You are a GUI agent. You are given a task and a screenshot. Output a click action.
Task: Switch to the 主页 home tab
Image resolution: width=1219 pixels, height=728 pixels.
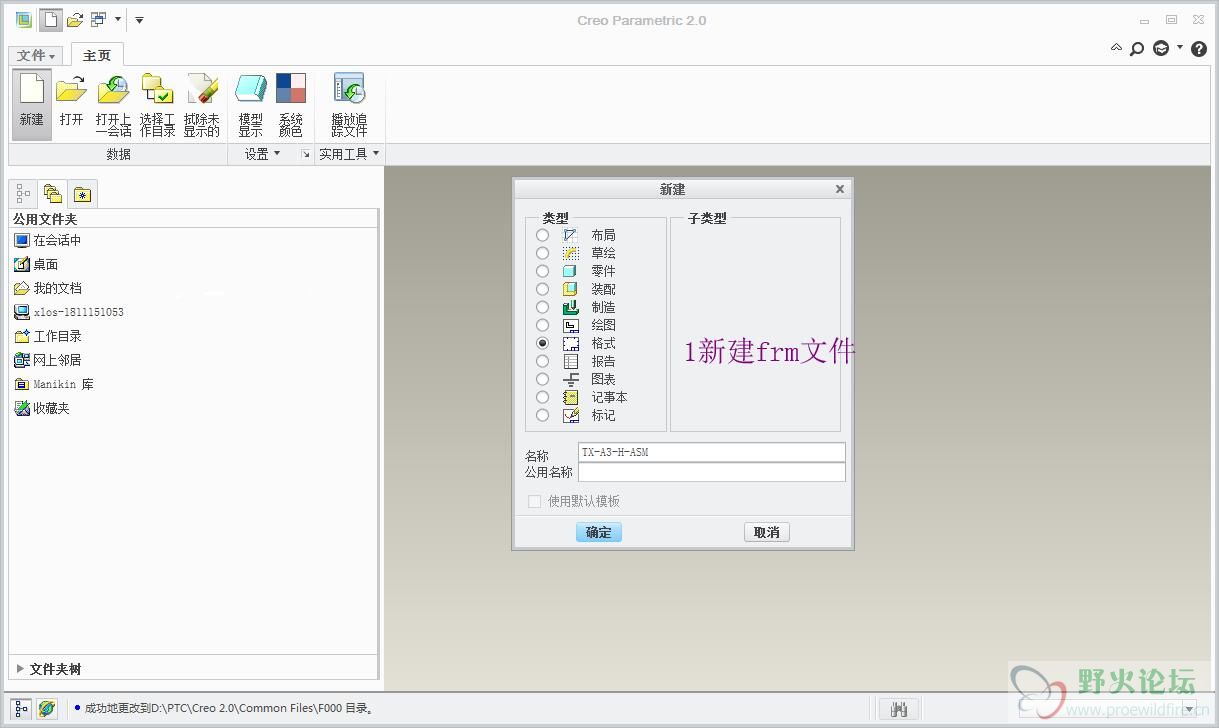(x=97, y=55)
